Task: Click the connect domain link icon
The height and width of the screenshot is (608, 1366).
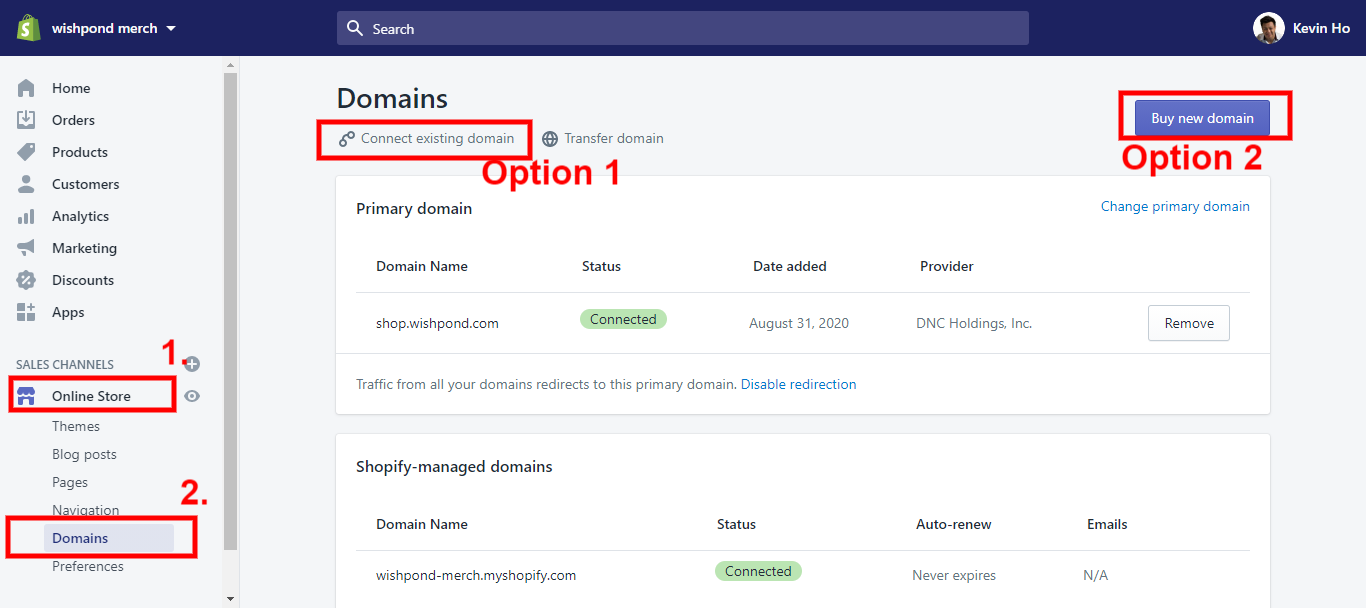Action: (x=346, y=139)
